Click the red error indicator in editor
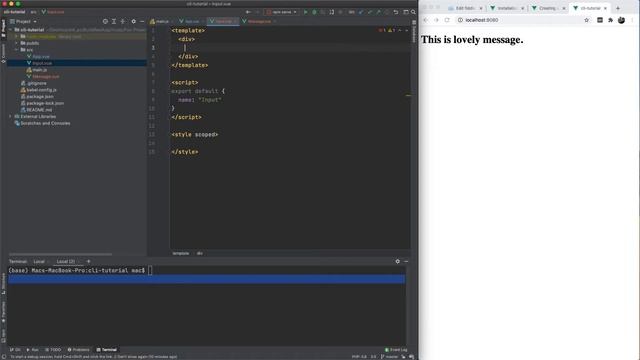 [x=382, y=30]
